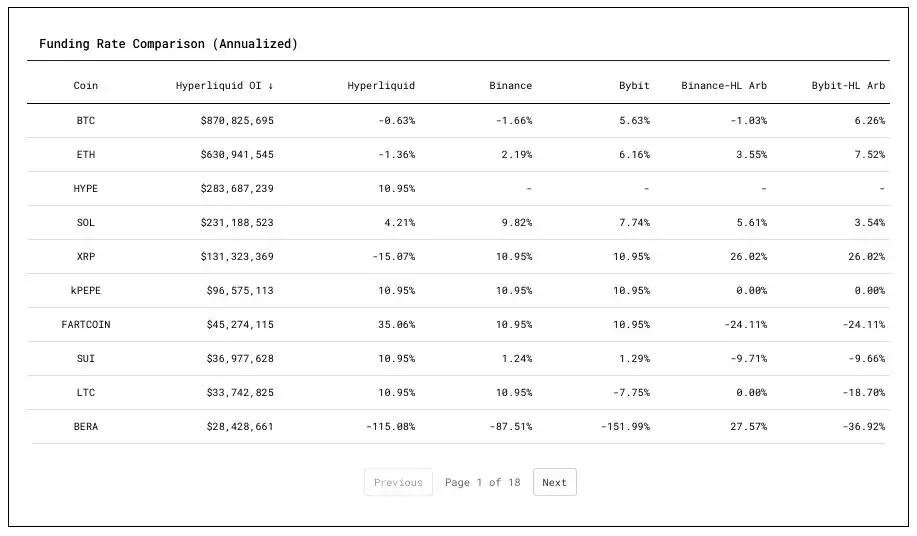Viewport: 917px width, 536px height.
Task: Select the SOL coin row
Action: pos(86,223)
